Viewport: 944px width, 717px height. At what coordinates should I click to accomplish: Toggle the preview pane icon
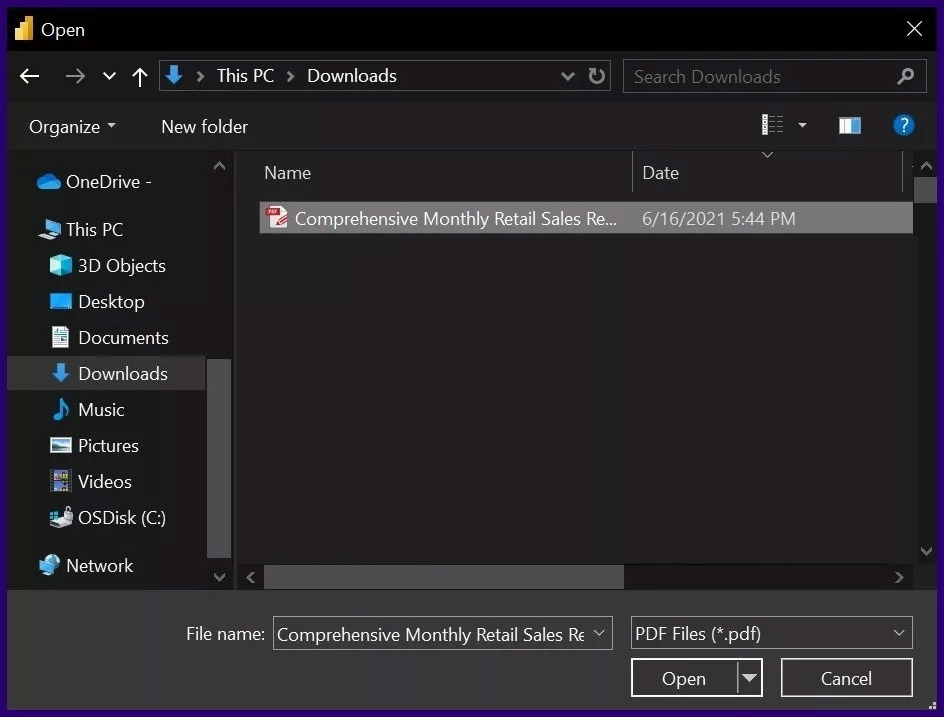tap(850, 126)
